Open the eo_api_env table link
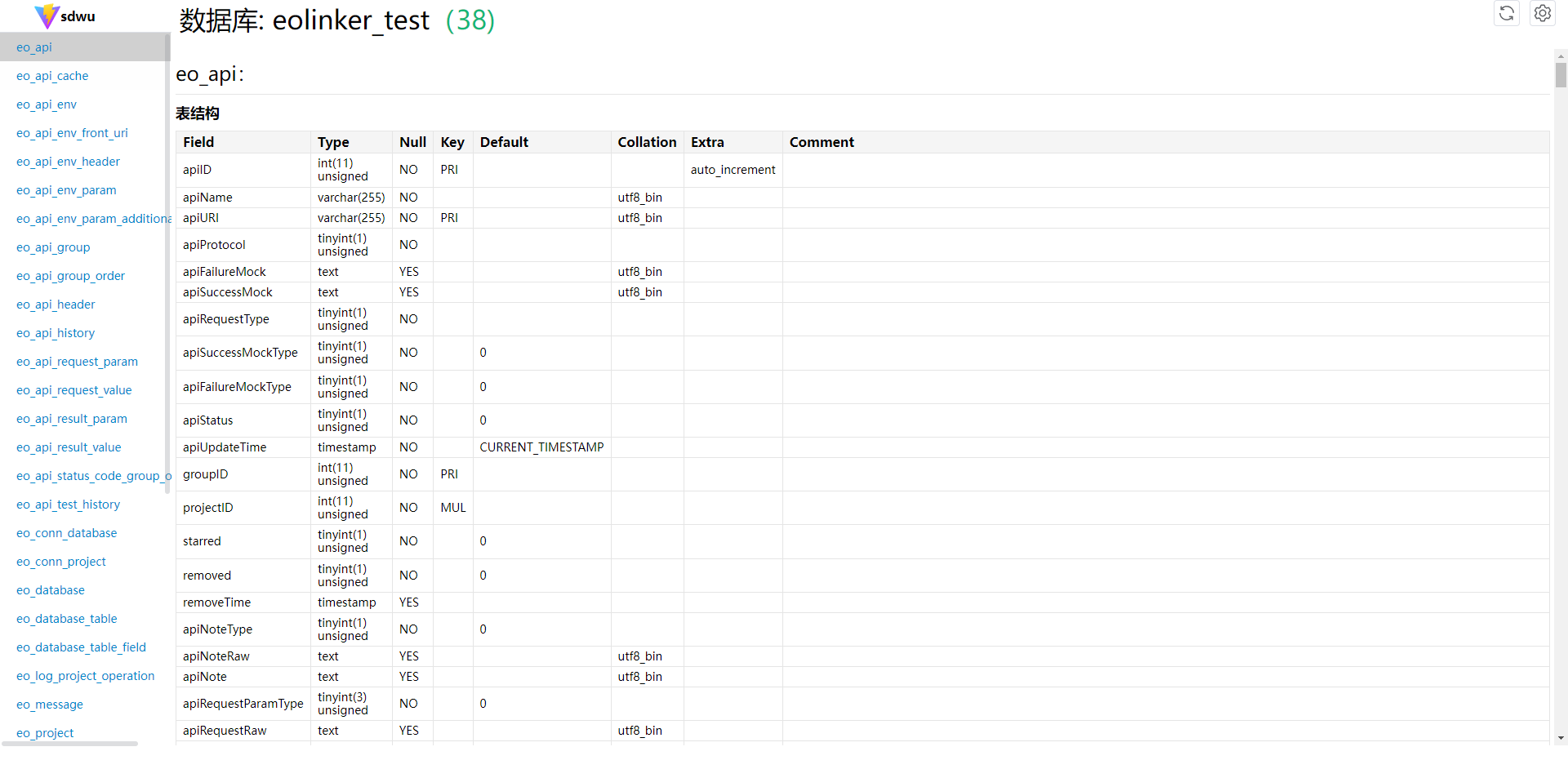The height and width of the screenshot is (778, 1568). point(47,104)
